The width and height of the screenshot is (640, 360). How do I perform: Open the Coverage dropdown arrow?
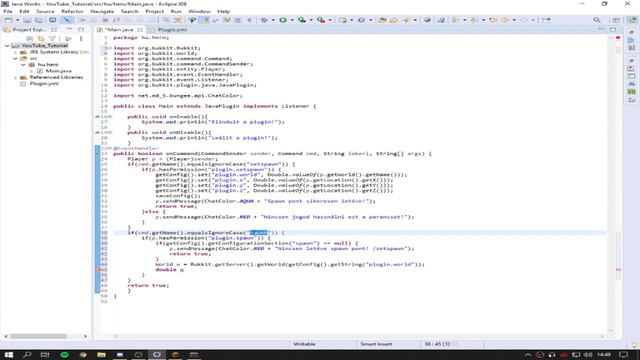tap(311, 20)
